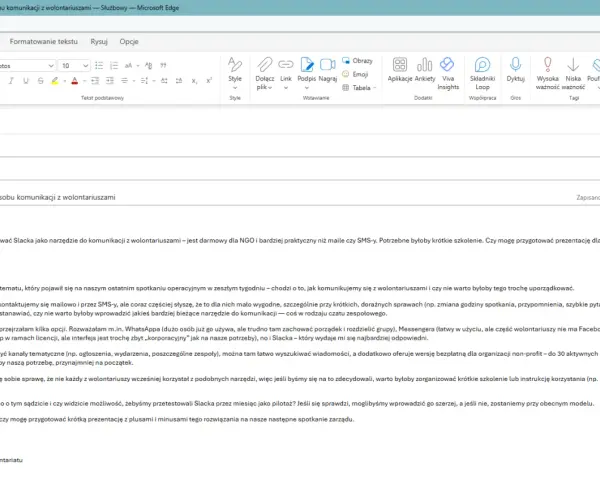Open highlight color dropdown arrow
600x480 pixels.
(65, 81)
